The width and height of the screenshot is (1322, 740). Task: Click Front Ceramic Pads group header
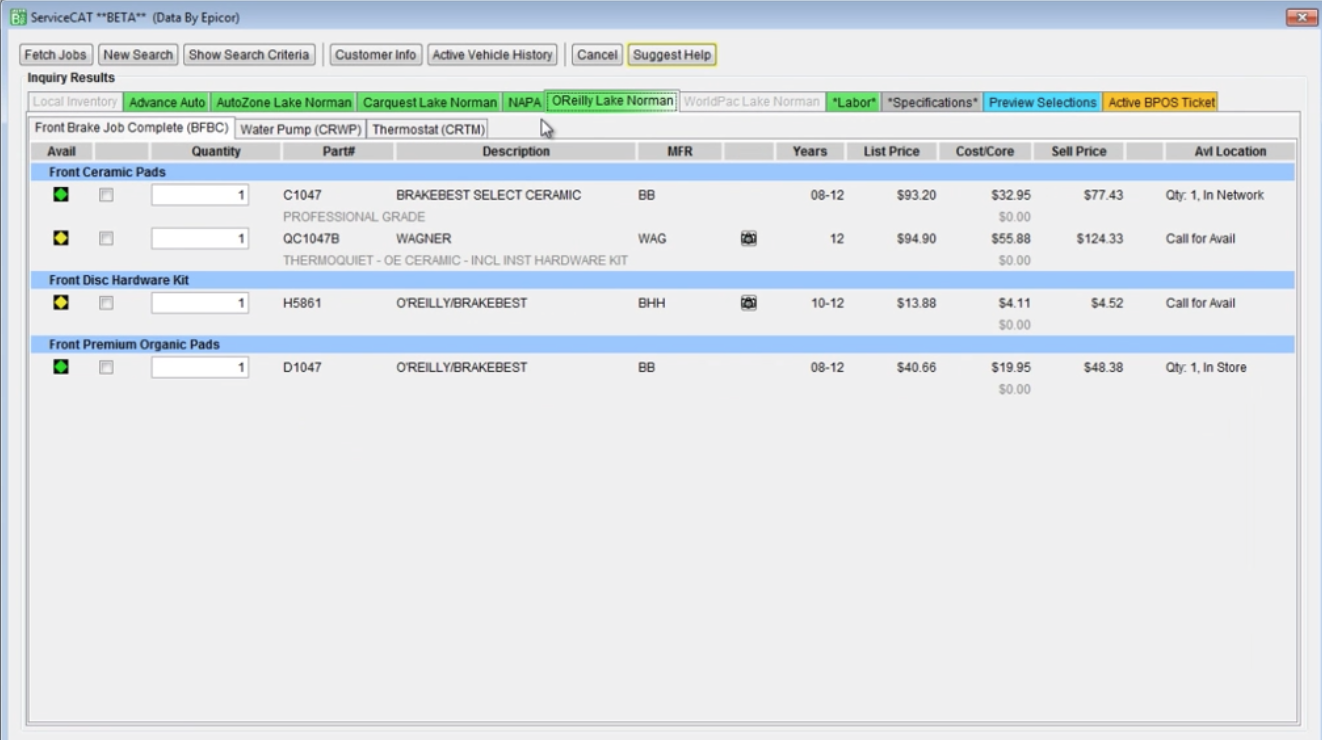click(661, 172)
